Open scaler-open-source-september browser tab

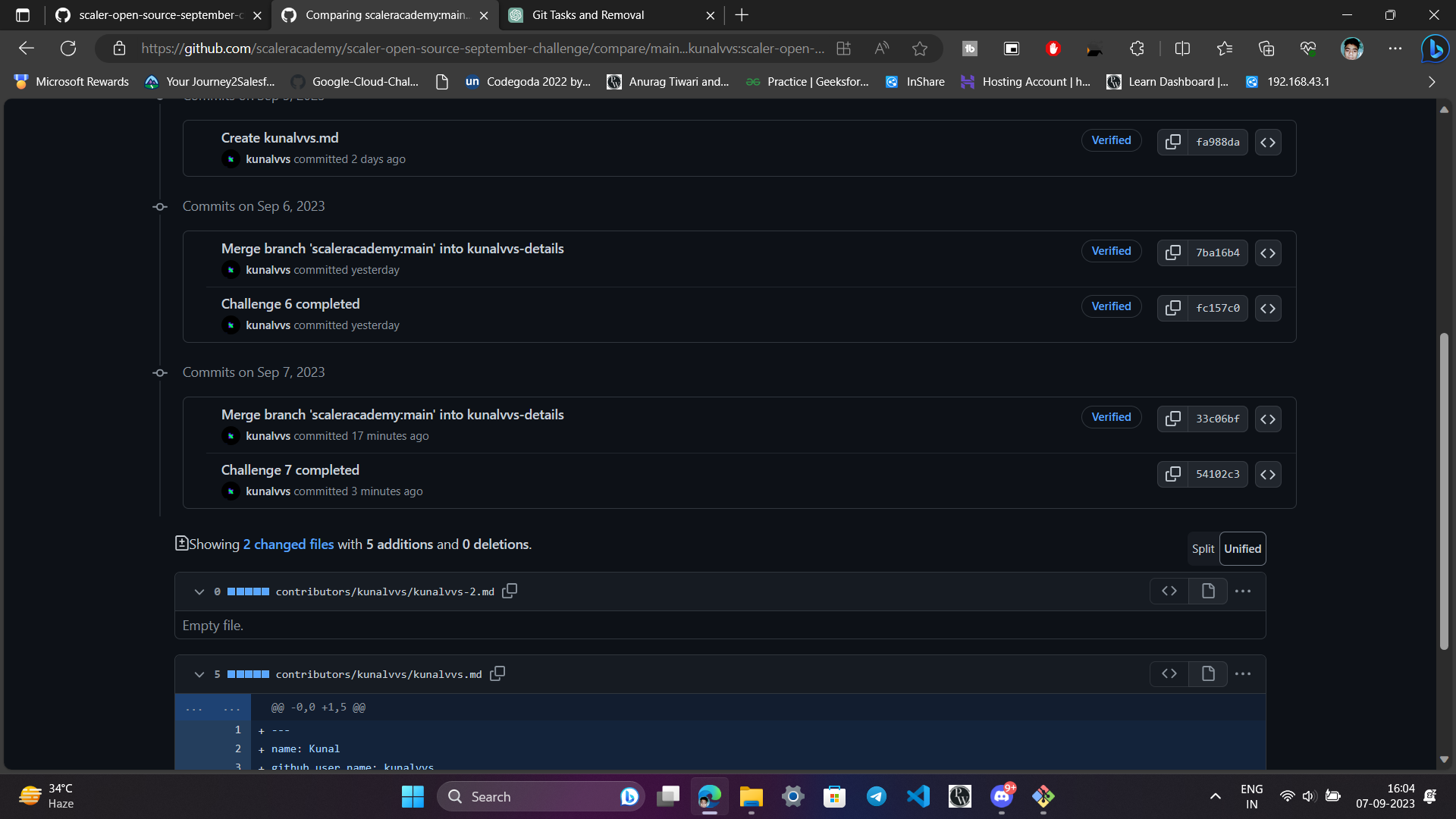(x=160, y=15)
